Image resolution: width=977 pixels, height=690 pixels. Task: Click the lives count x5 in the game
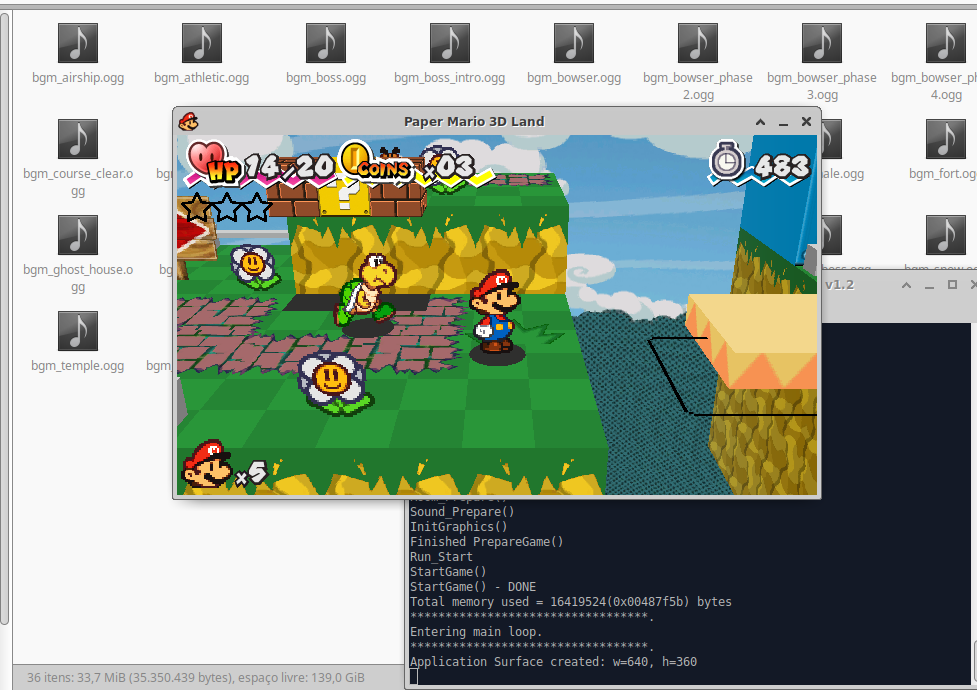(252, 474)
